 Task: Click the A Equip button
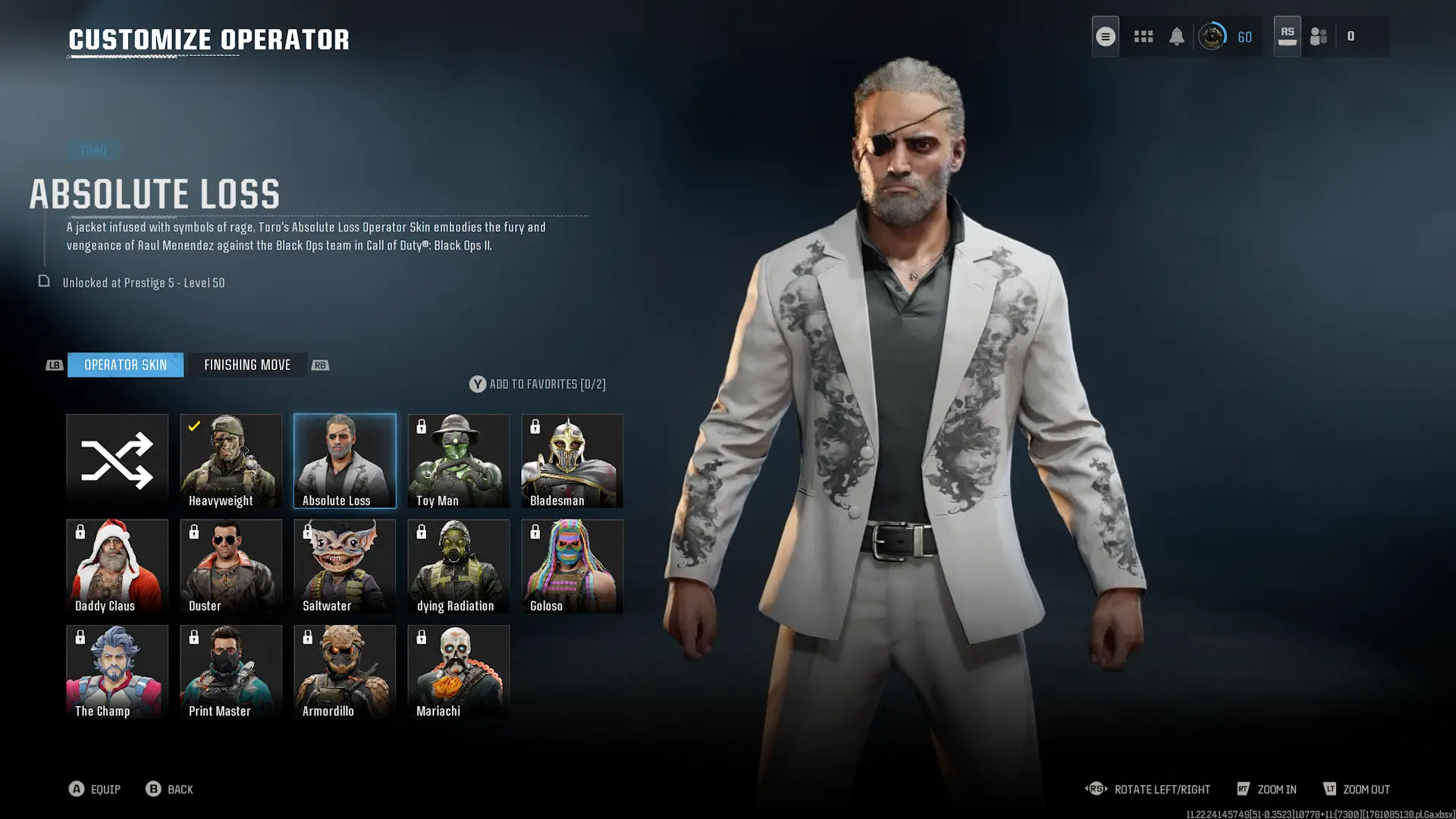[x=95, y=789]
